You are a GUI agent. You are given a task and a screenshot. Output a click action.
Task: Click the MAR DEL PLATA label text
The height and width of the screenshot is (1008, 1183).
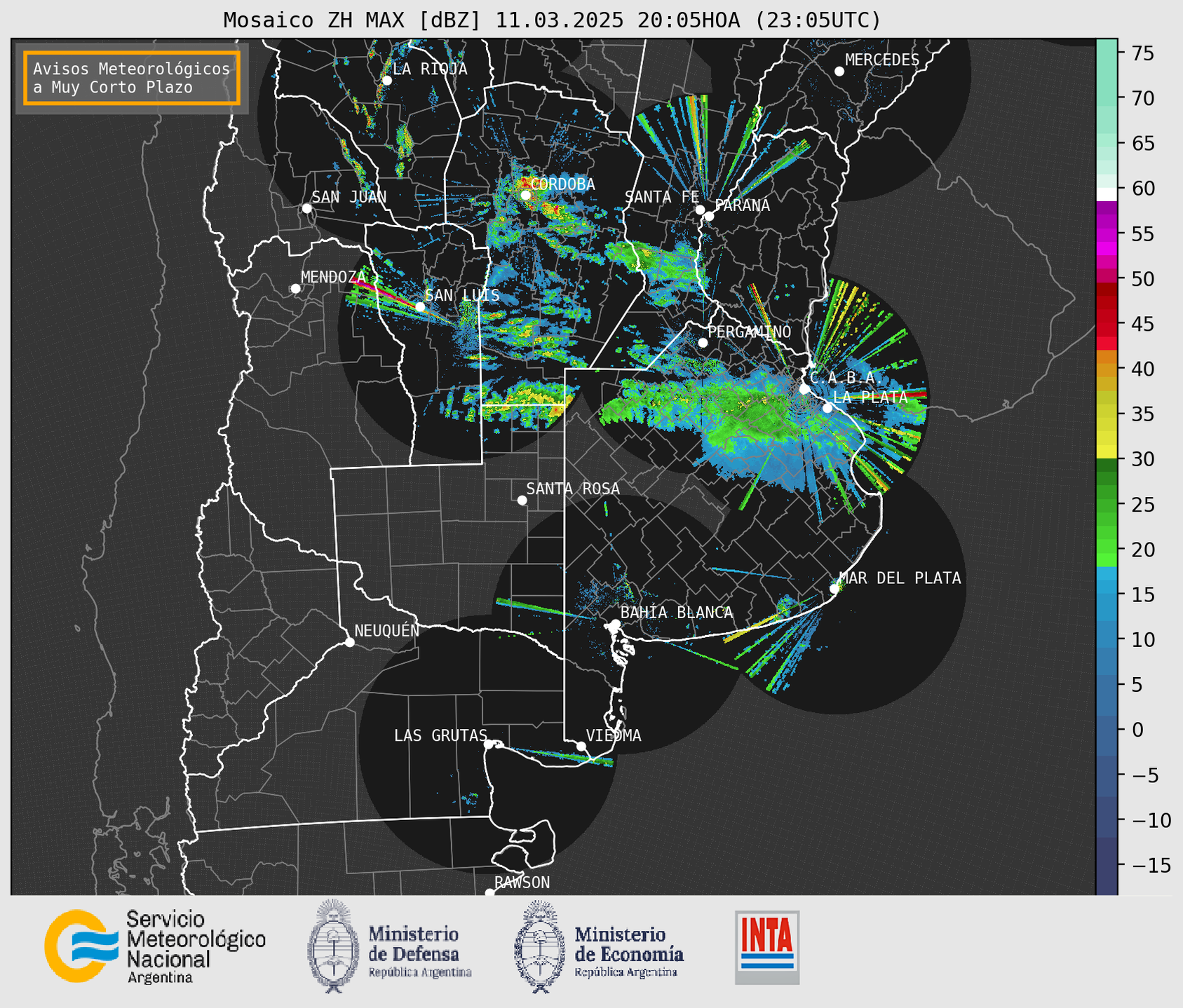(900, 578)
